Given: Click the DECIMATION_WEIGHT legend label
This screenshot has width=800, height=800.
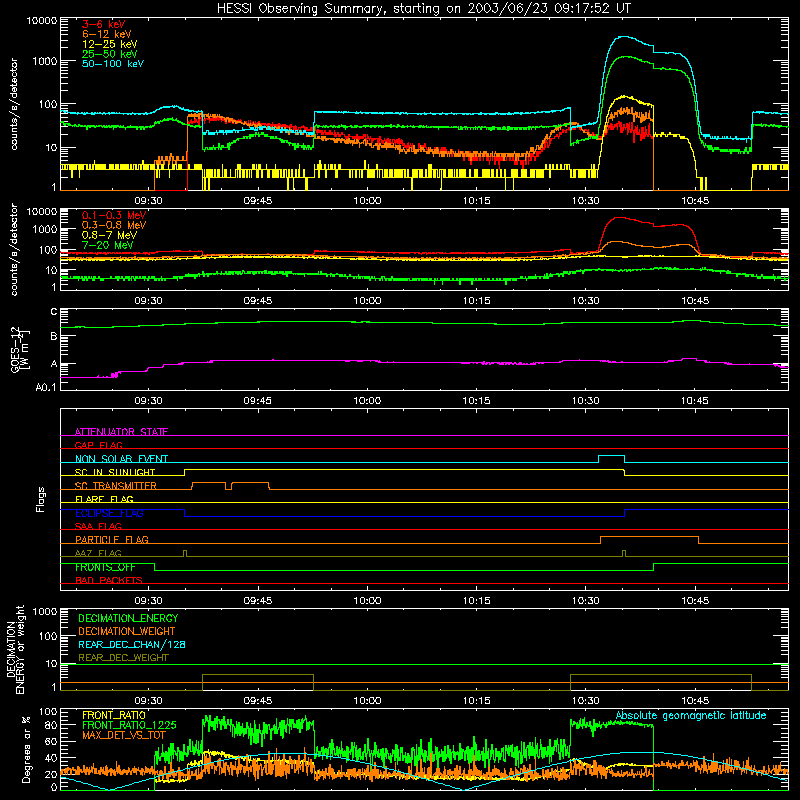Looking at the screenshot, I should (x=127, y=631).
